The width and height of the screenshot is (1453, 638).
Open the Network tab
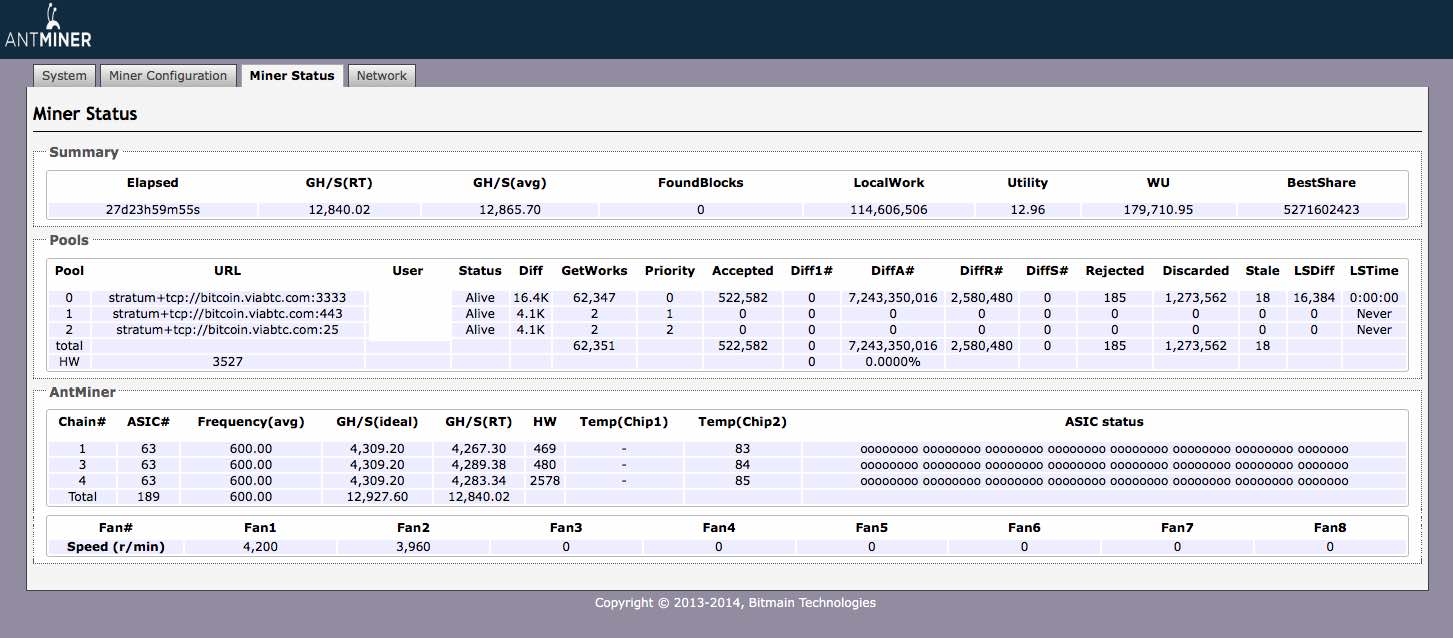click(381, 76)
